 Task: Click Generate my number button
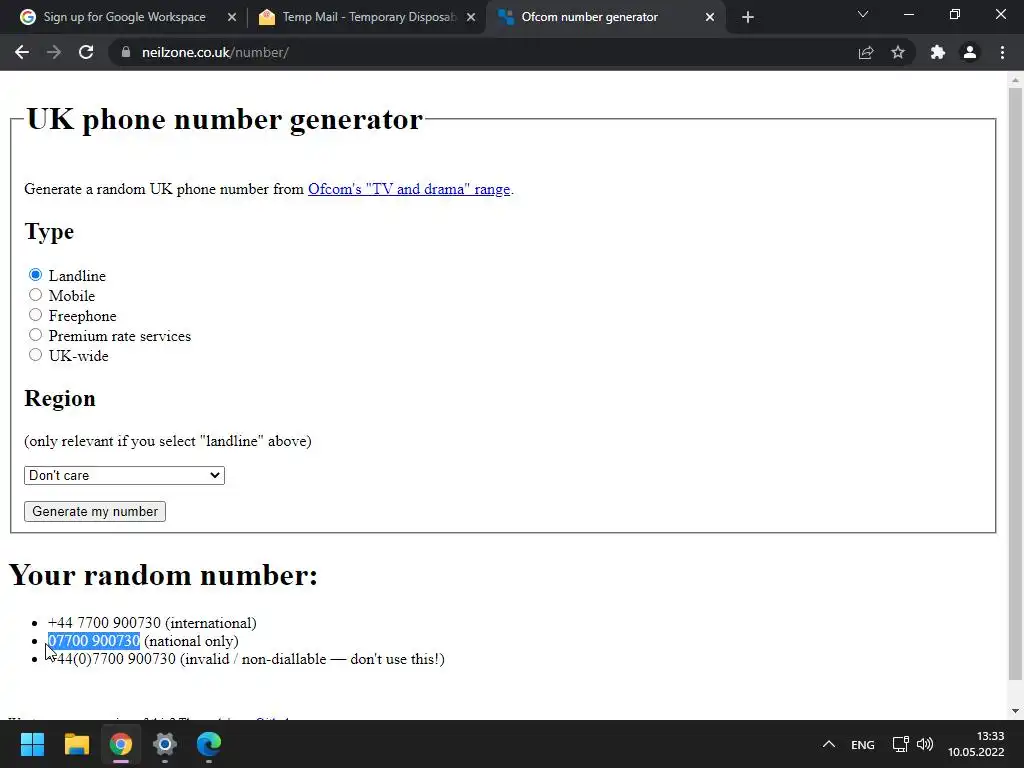coord(95,511)
